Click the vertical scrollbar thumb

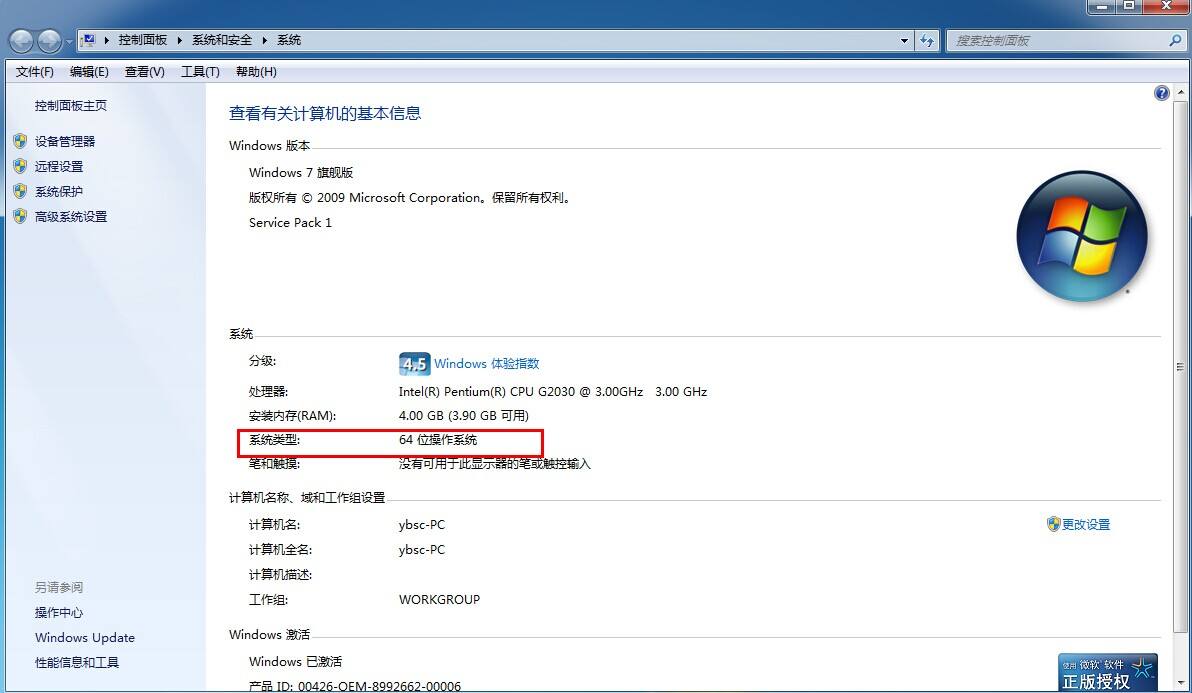coord(1180,366)
